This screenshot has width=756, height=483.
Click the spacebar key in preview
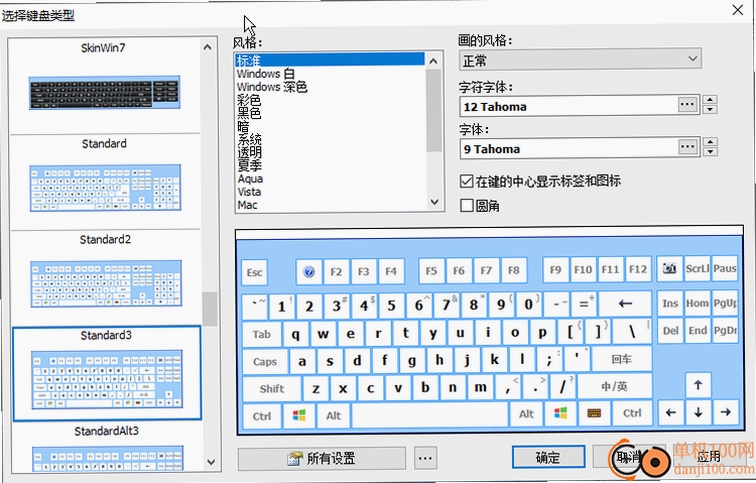click(x=430, y=415)
